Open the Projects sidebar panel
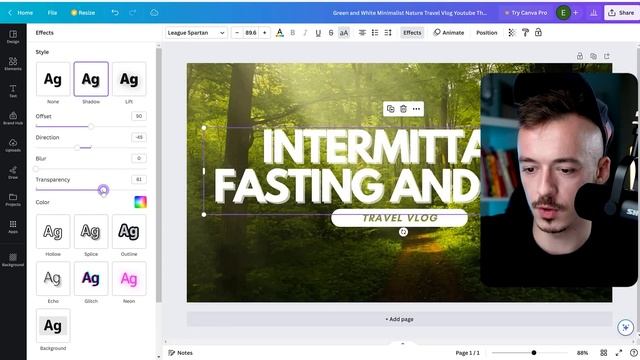Screen dimensions: 640x360 [13, 199]
